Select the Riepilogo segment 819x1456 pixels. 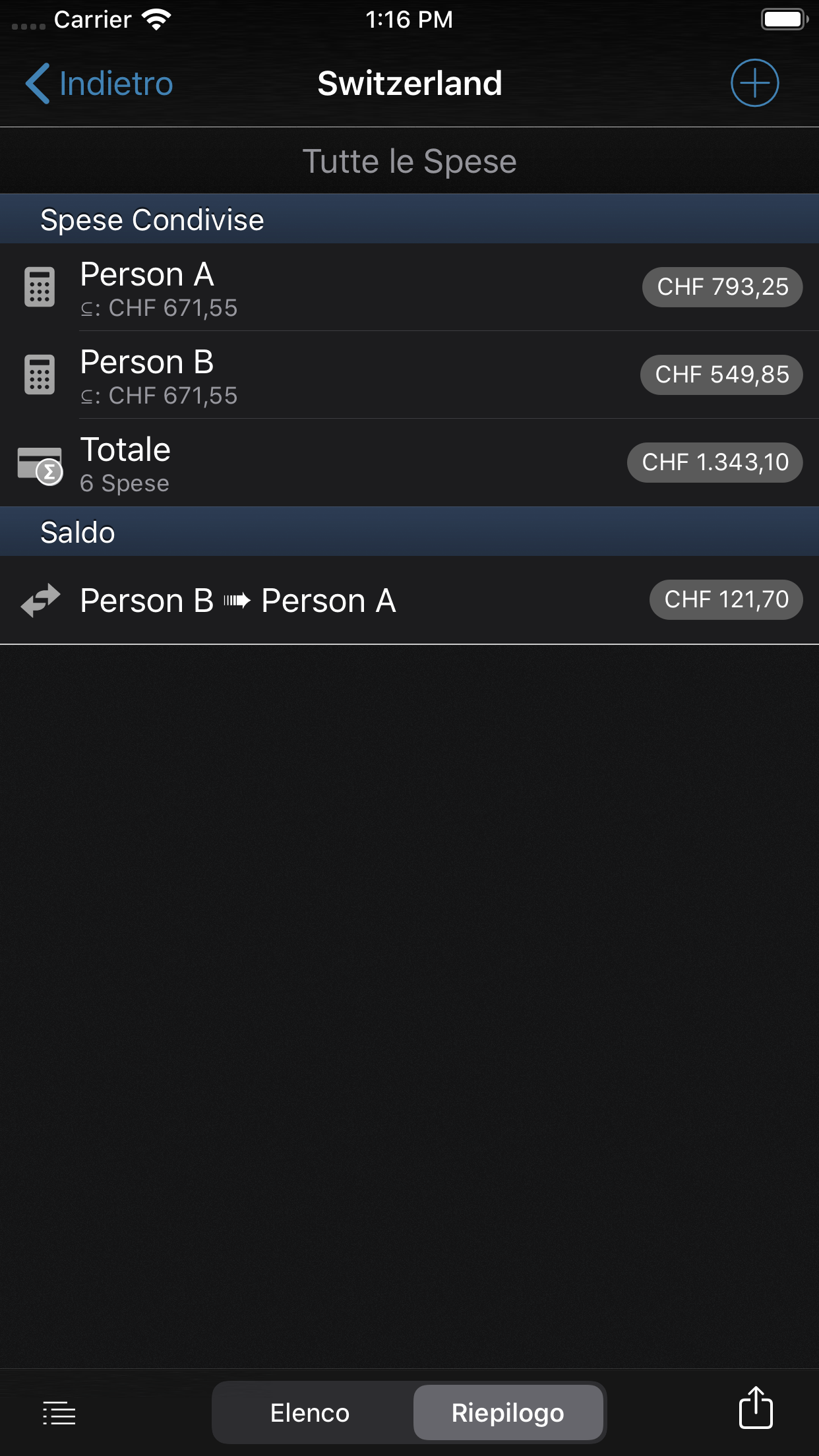tap(508, 1412)
